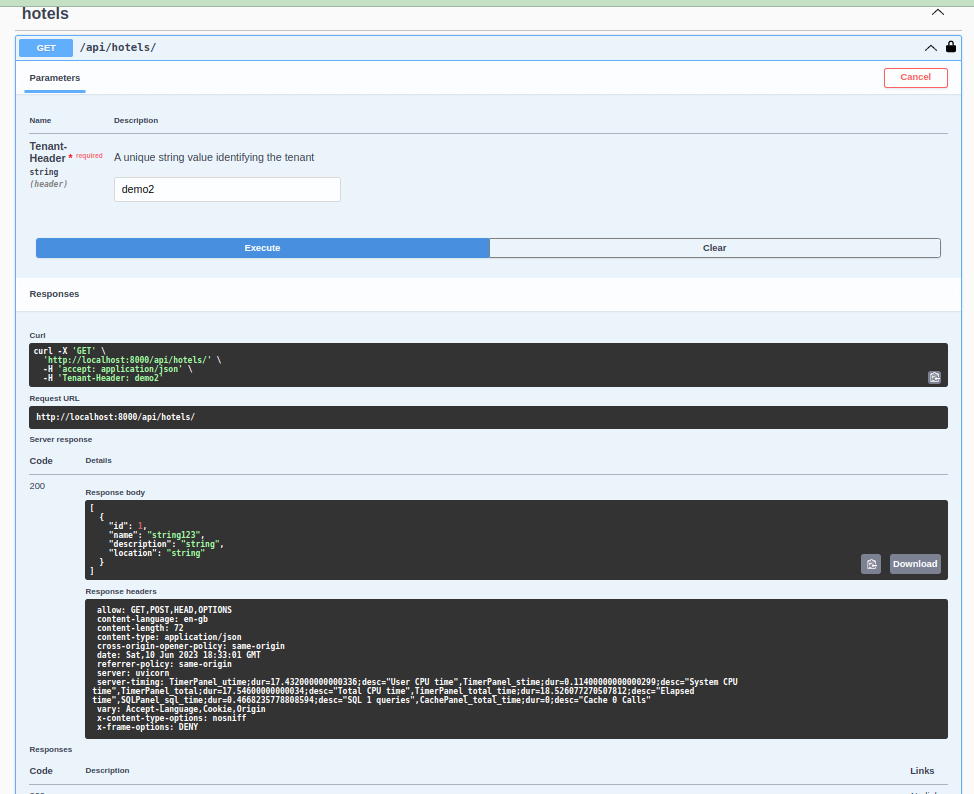Viewport: 974px width, 794px height.
Task: Collapse the hotels section
Action: [937, 10]
